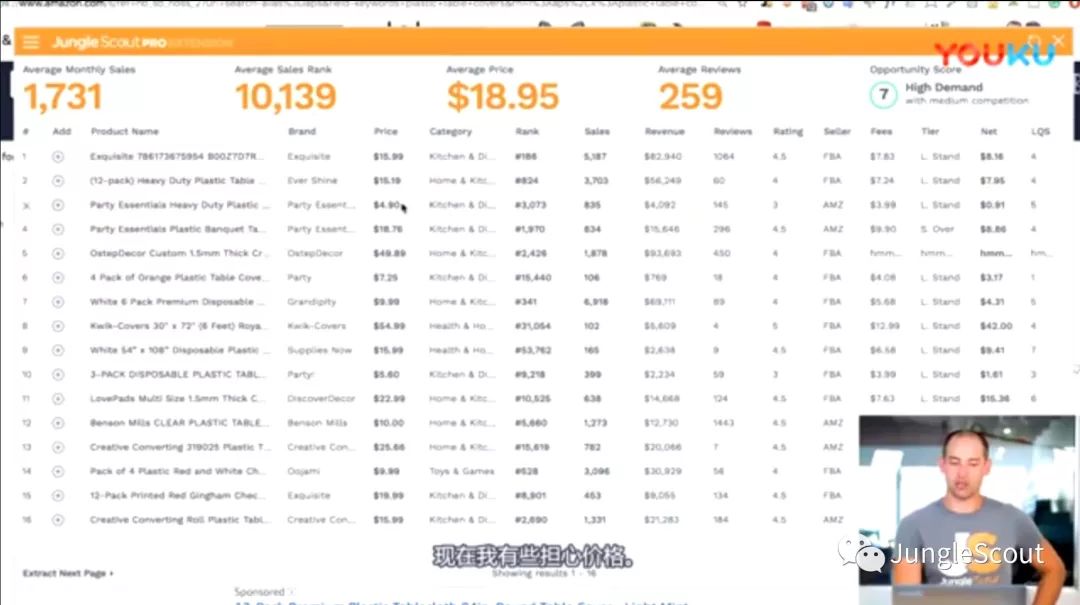This screenshot has height=605, width=1080.
Task: Add 4 Pack of Orange Plastic Table Cover
Action: [x=58, y=277]
